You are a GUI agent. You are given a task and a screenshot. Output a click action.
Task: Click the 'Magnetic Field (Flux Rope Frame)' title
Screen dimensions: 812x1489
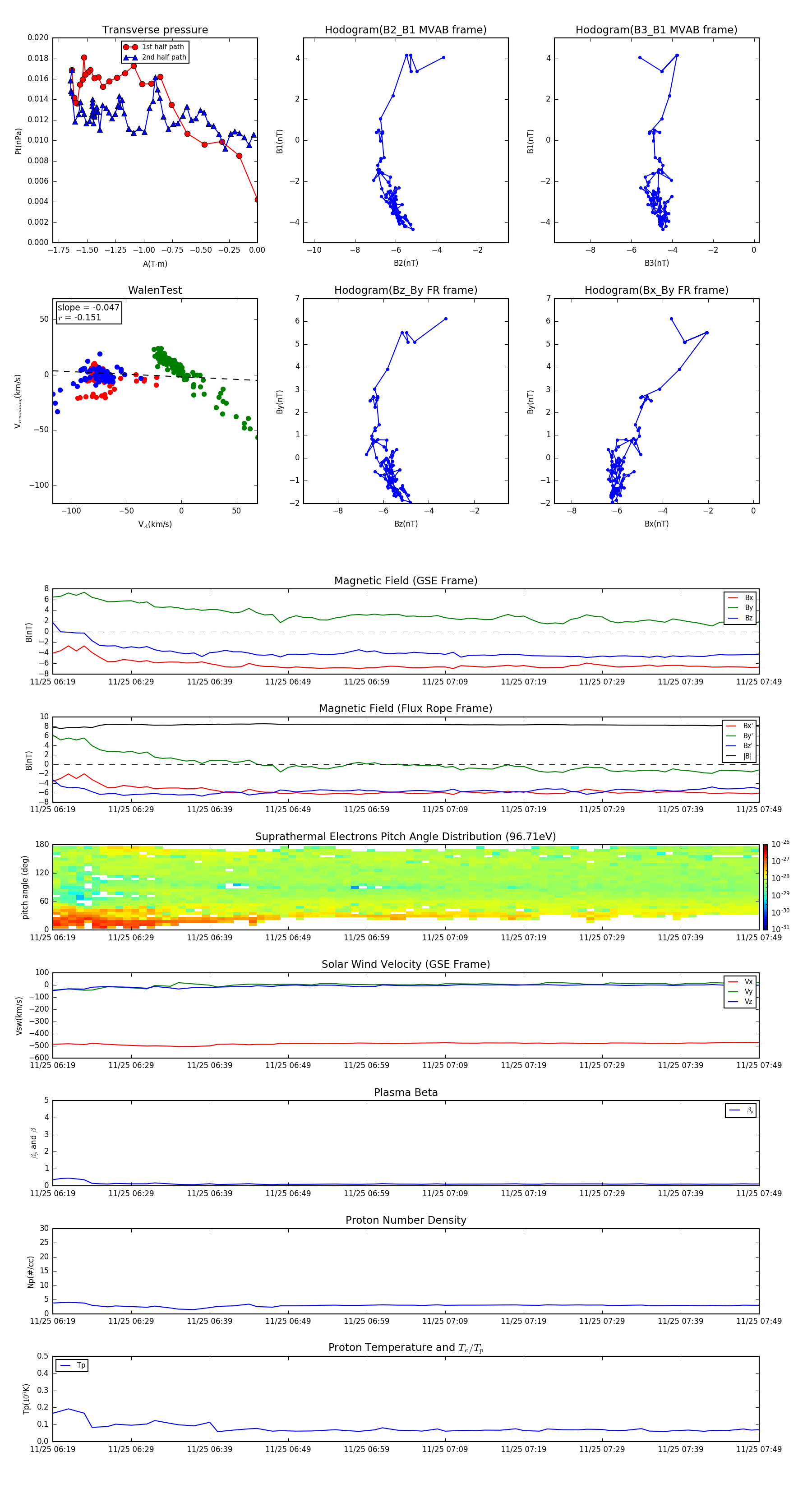406,708
